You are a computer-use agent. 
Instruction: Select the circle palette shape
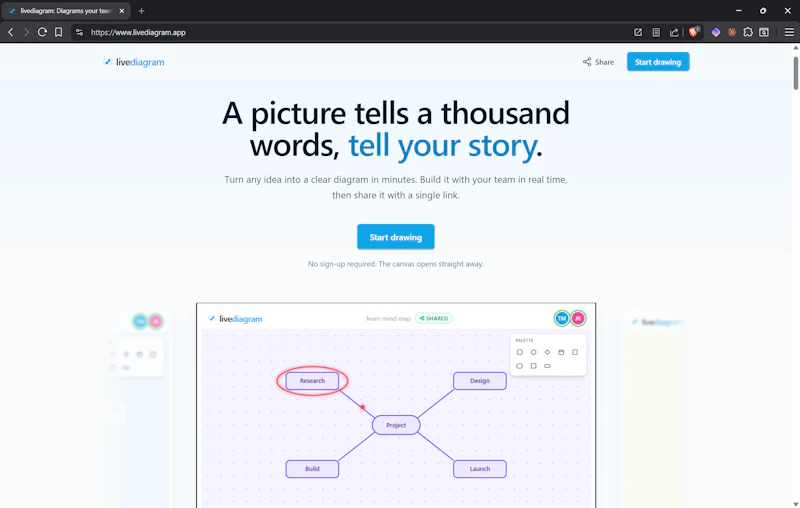pos(533,352)
